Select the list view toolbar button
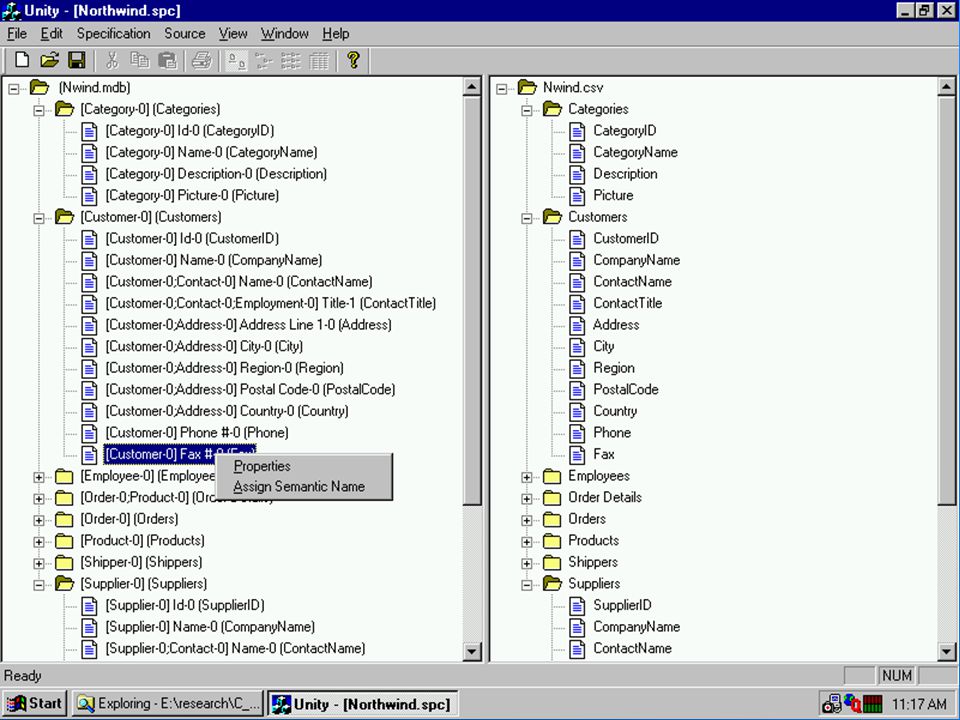Viewport: 960px width, 720px height. point(291,60)
